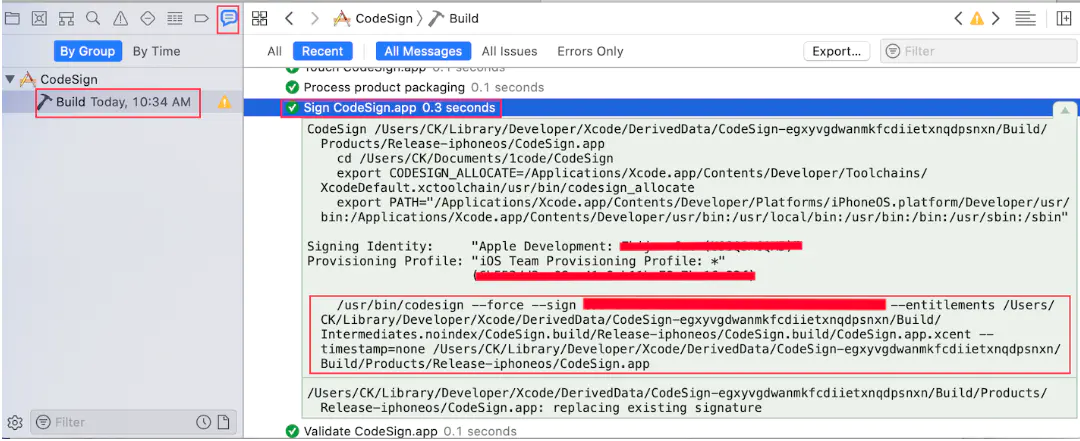Collapse the CodeSign project disclosure triangle
Viewport: 1080px width, 441px height.
click(x=10, y=79)
